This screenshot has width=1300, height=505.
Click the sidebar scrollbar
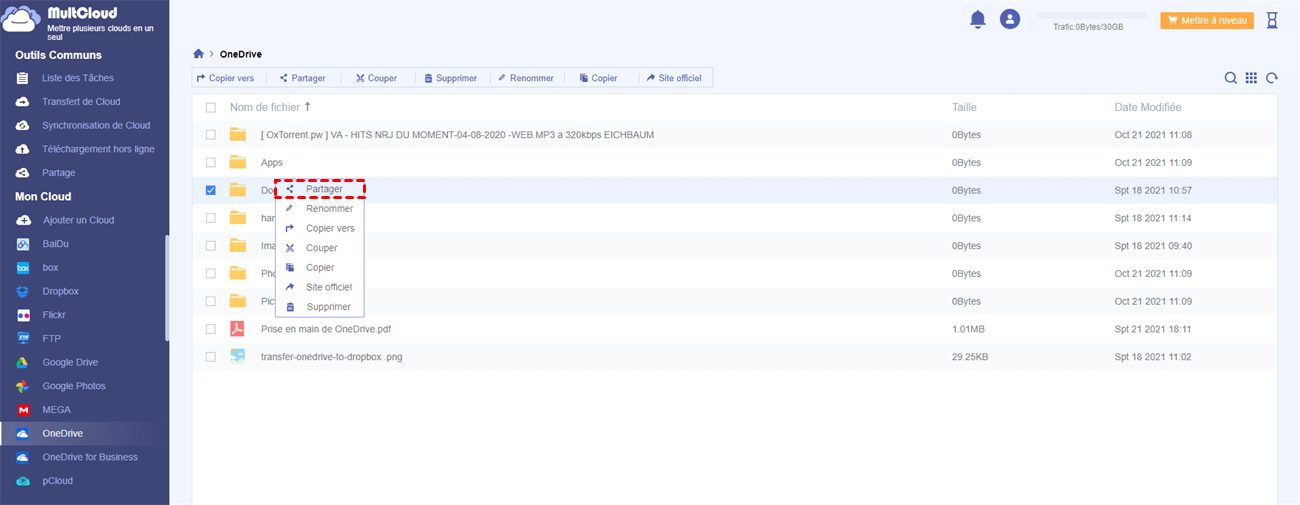click(167, 288)
